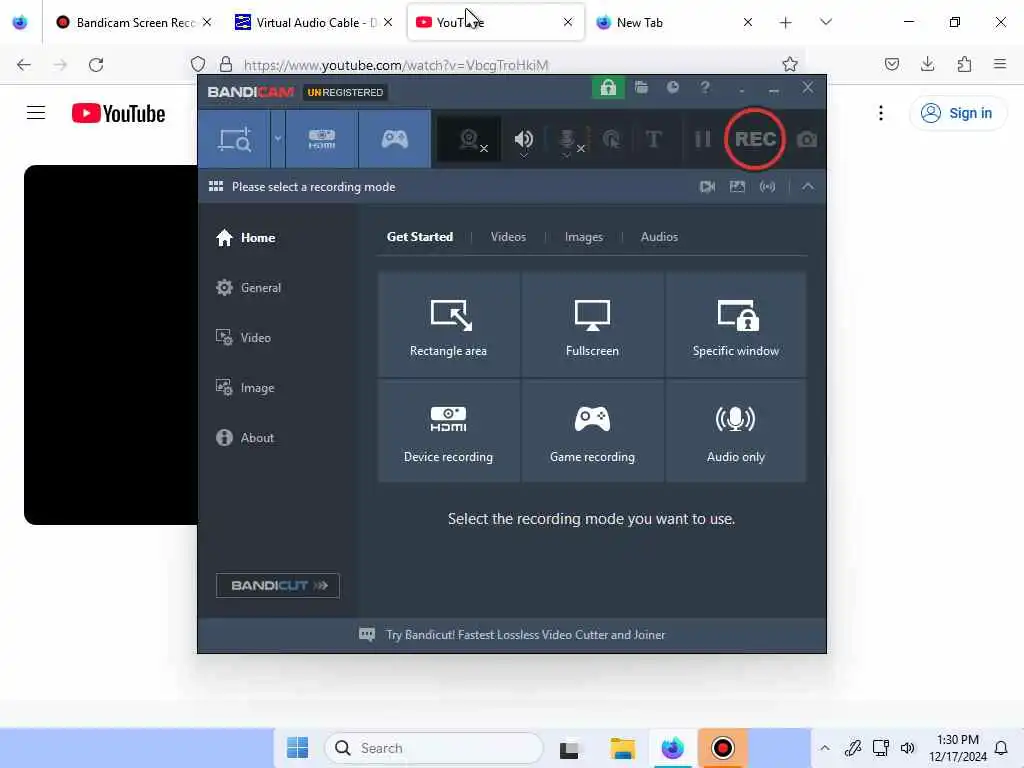
Task: Open a new browser tab with plus
Action: pyautogui.click(x=786, y=22)
